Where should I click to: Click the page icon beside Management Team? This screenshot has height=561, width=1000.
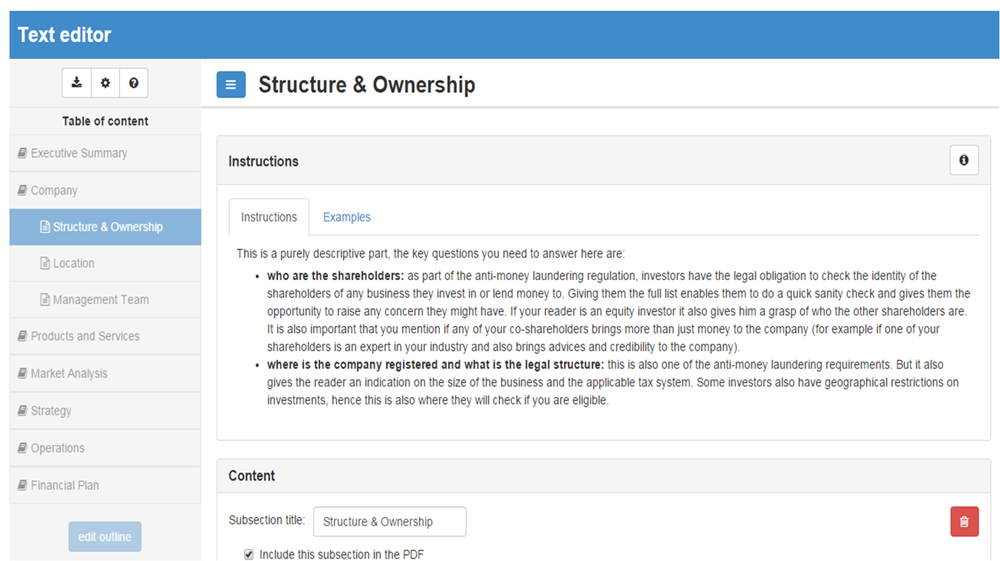[x=45, y=300]
